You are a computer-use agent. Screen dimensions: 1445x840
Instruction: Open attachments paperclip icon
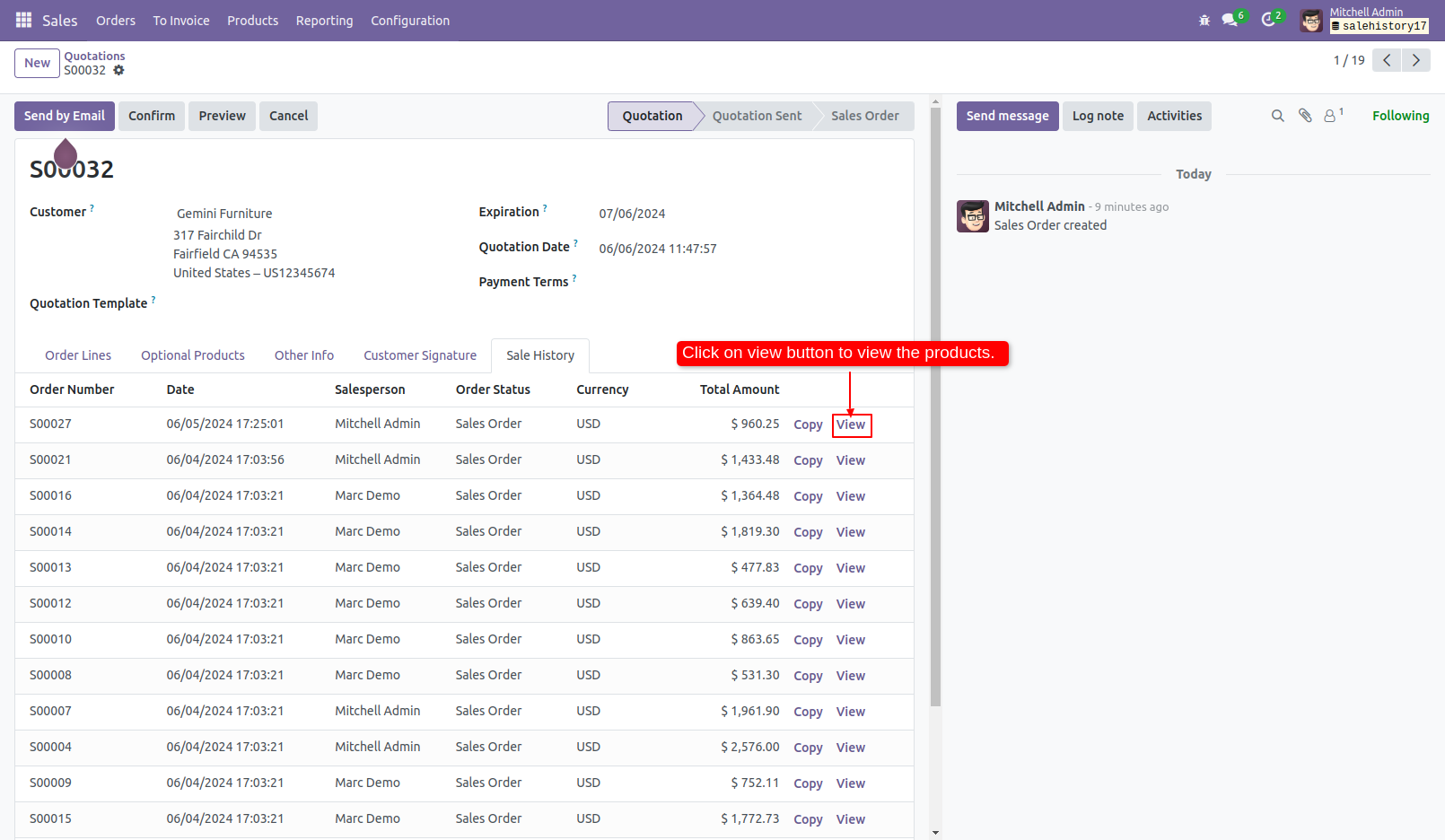pos(1305,116)
